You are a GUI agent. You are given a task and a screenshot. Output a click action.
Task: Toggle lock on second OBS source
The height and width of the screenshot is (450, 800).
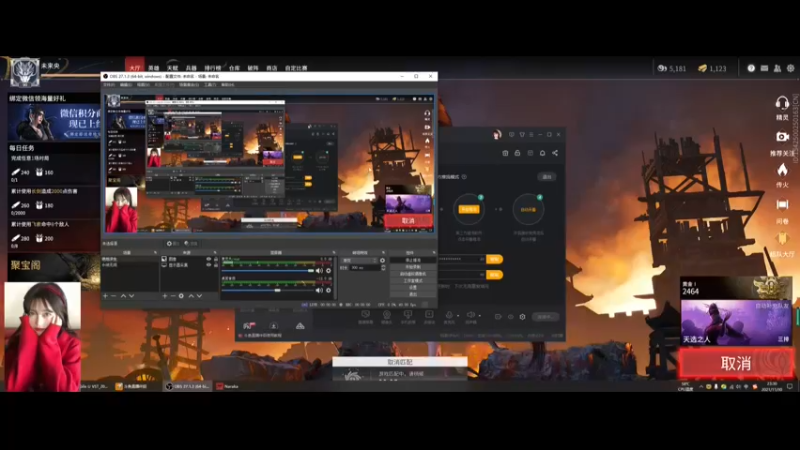[216, 265]
